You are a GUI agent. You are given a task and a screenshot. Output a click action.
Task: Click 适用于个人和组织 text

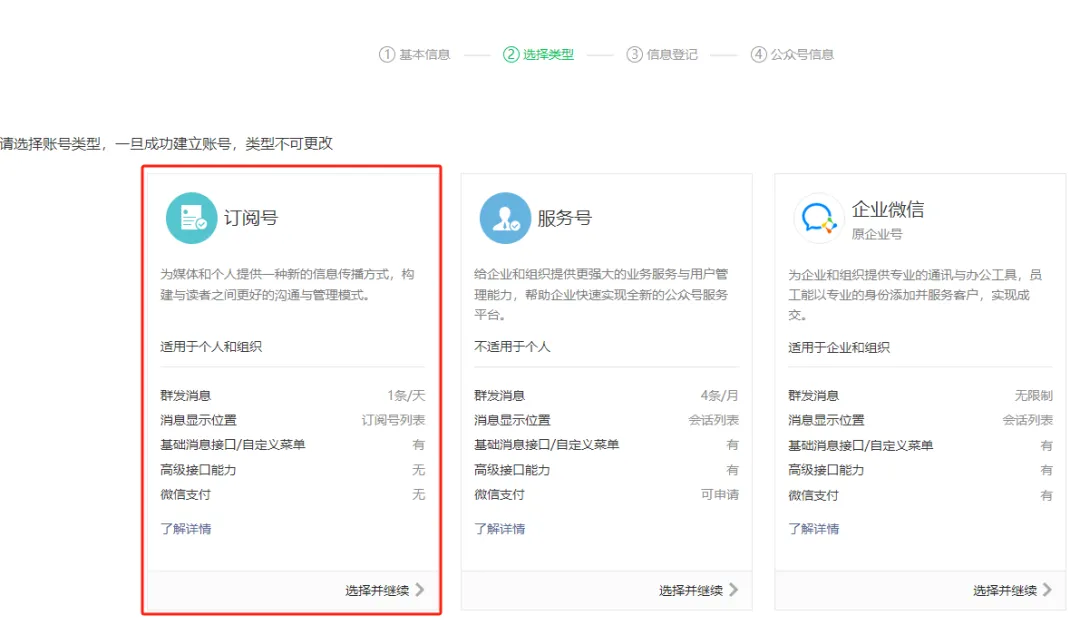point(211,347)
